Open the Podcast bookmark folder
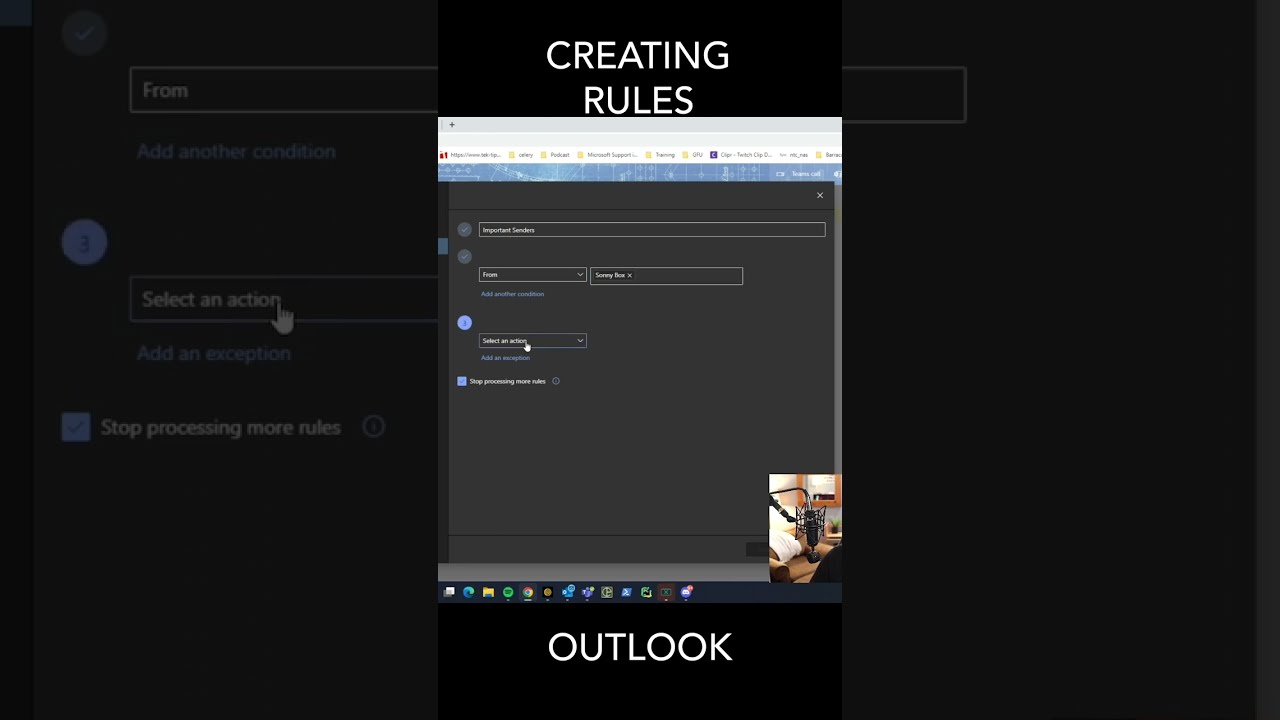Screen dimensions: 1280x720 pos(555,155)
